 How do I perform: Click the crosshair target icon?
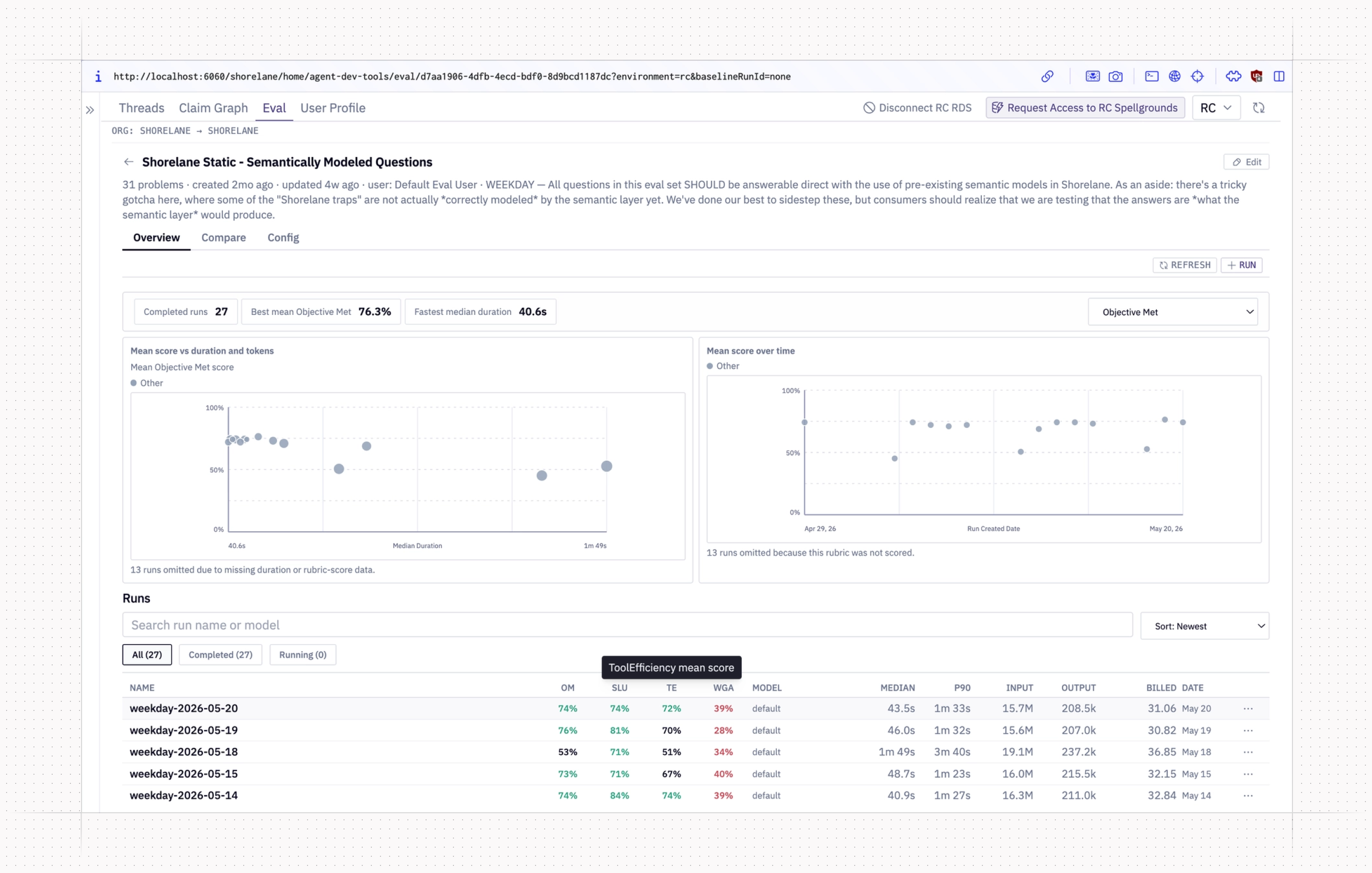pos(1197,76)
